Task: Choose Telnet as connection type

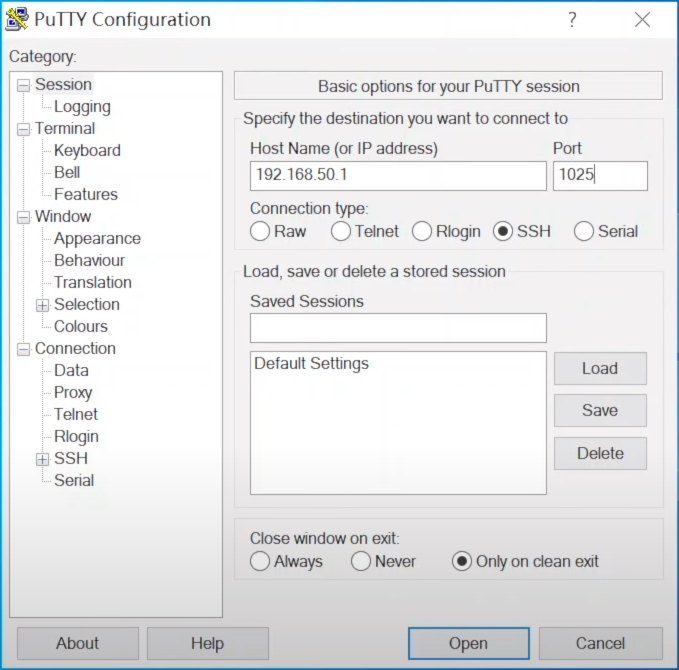Action: pyautogui.click(x=341, y=231)
